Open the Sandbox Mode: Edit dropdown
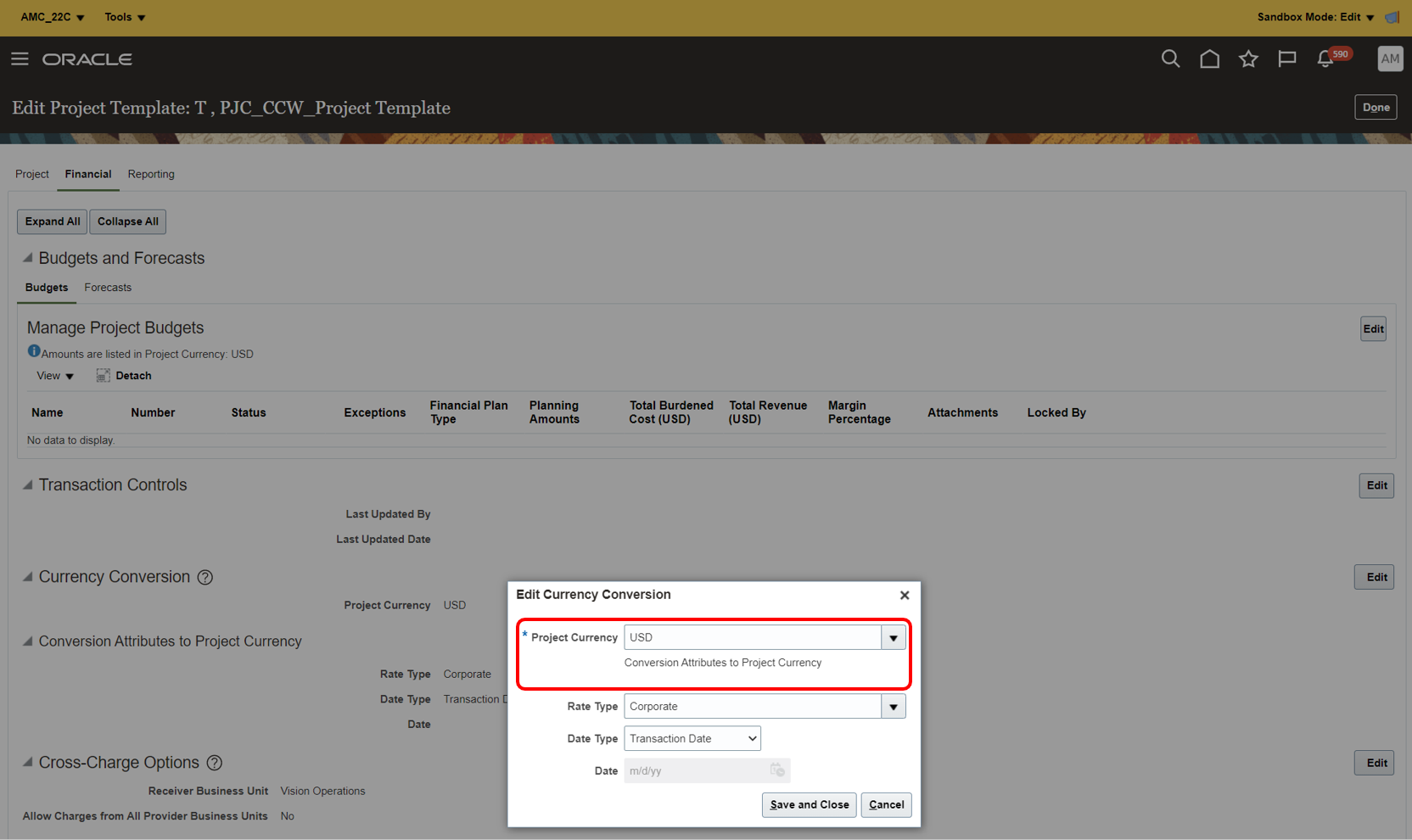 click(1315, 17)
